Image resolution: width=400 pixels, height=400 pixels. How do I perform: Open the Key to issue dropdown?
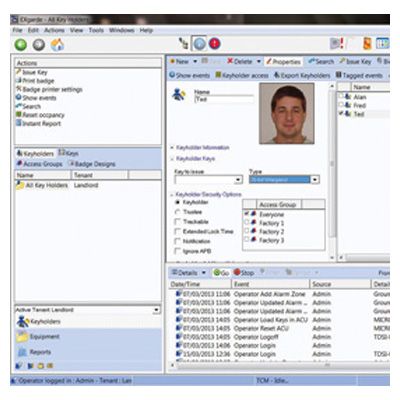pyautogui.click(x=238, y=180)
